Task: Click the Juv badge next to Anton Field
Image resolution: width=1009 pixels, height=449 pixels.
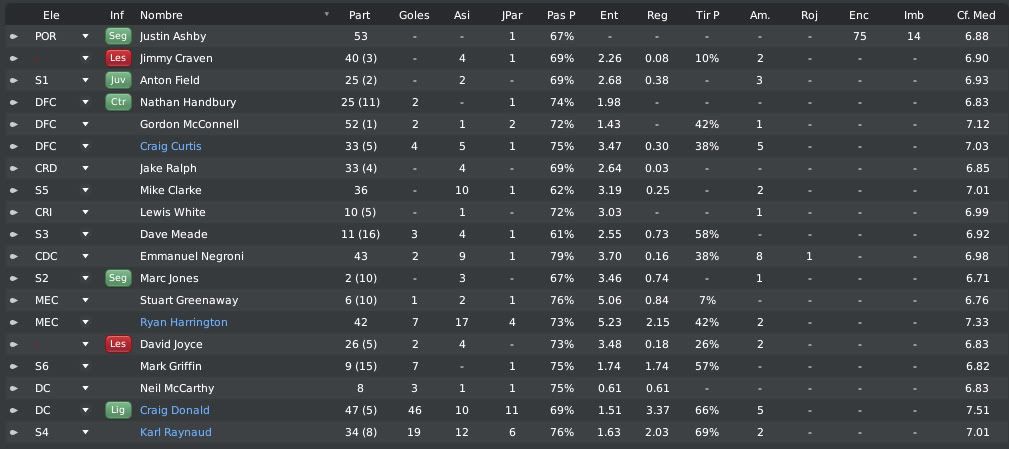Action: (x=118, y=80)
